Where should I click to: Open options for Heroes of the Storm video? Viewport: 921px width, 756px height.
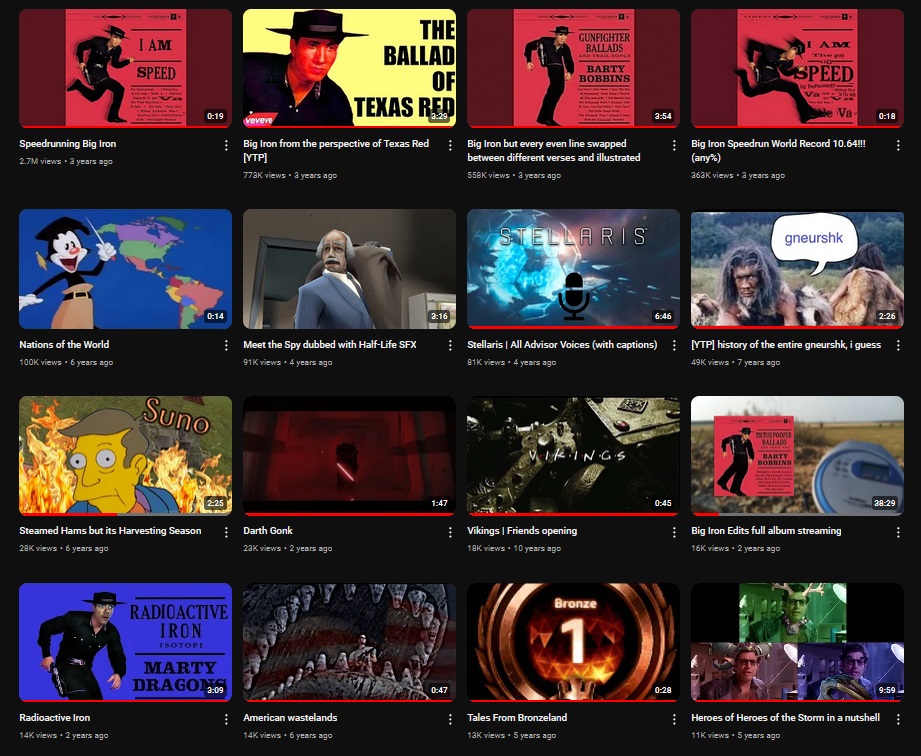pyautogui.click(x=898, y=719)
